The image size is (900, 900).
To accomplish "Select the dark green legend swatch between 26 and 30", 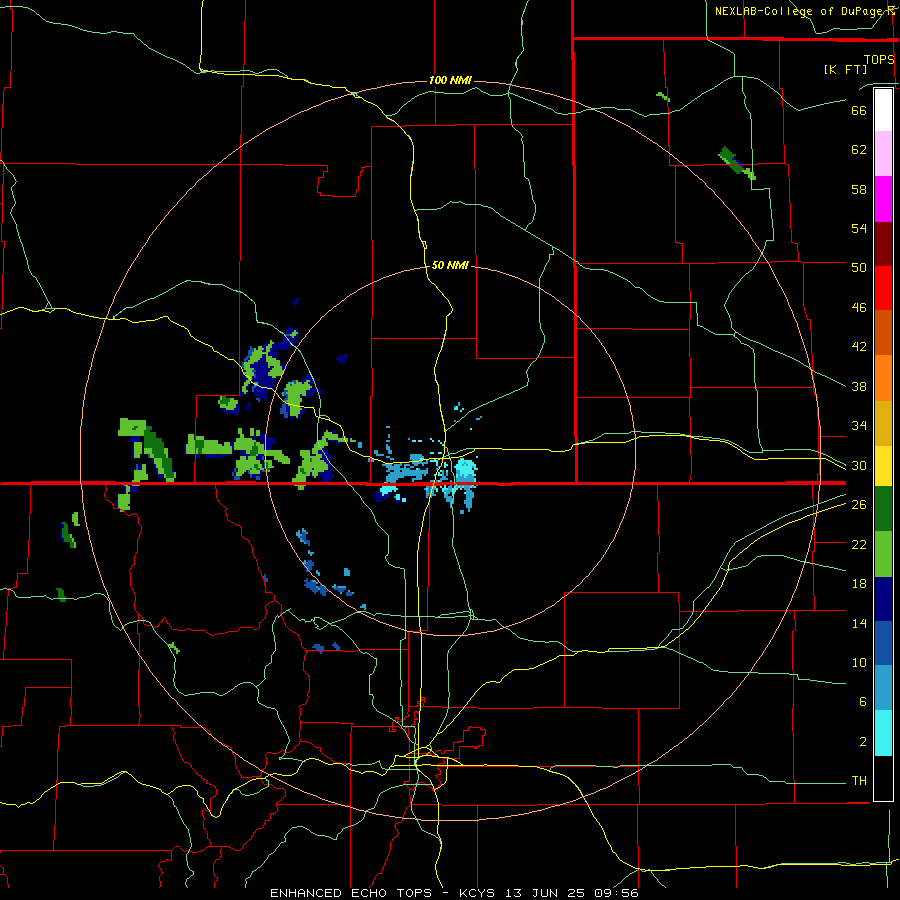I will (x=883, y=509).
